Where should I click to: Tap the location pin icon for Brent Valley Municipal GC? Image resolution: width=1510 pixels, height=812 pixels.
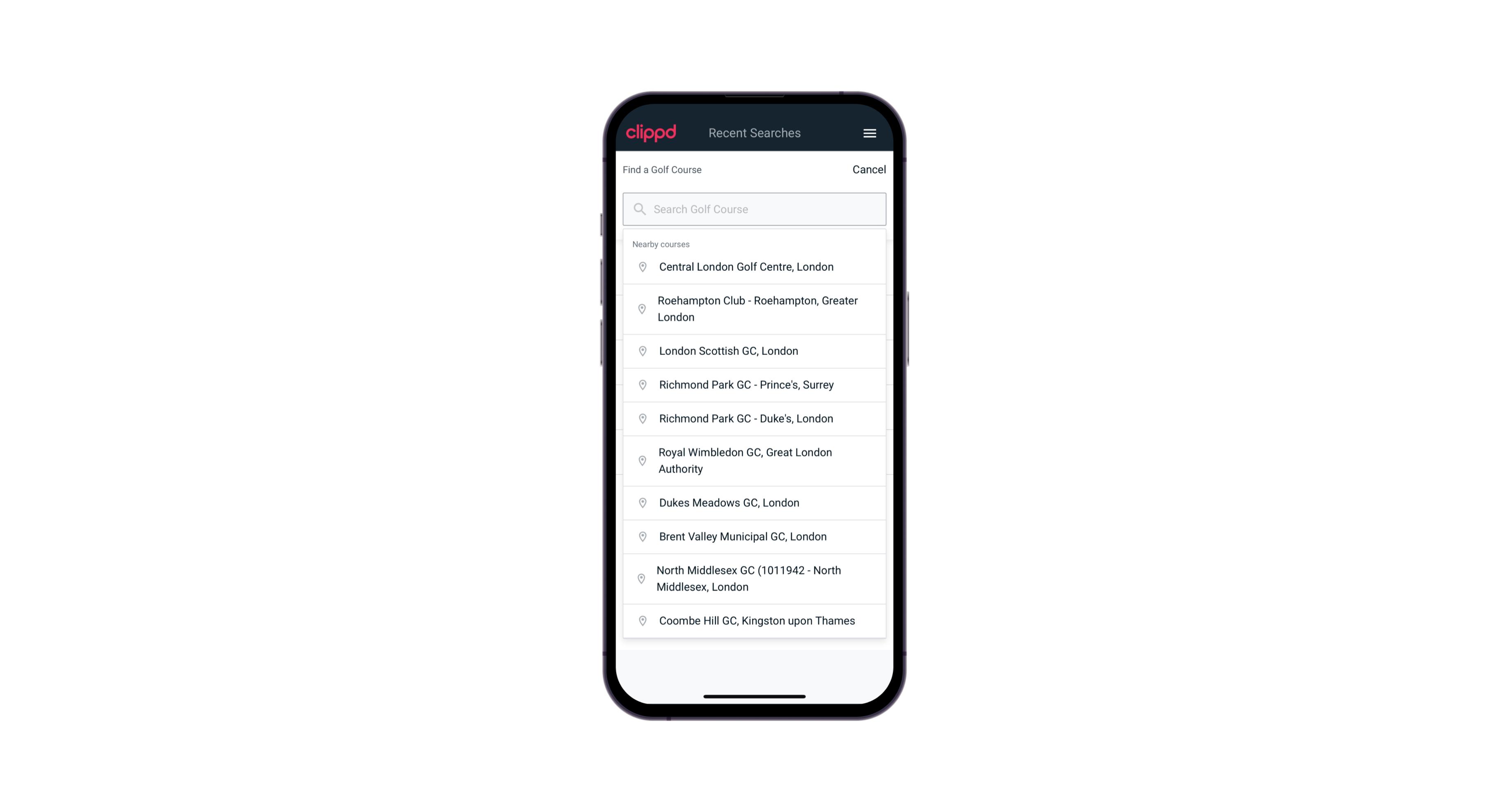[x=640, y=536]
